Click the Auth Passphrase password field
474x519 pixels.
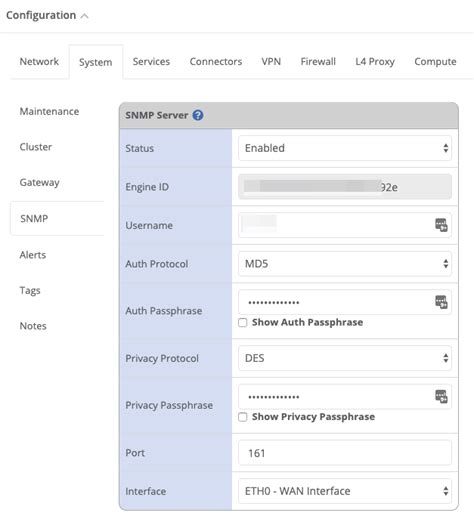click(345, 302)
